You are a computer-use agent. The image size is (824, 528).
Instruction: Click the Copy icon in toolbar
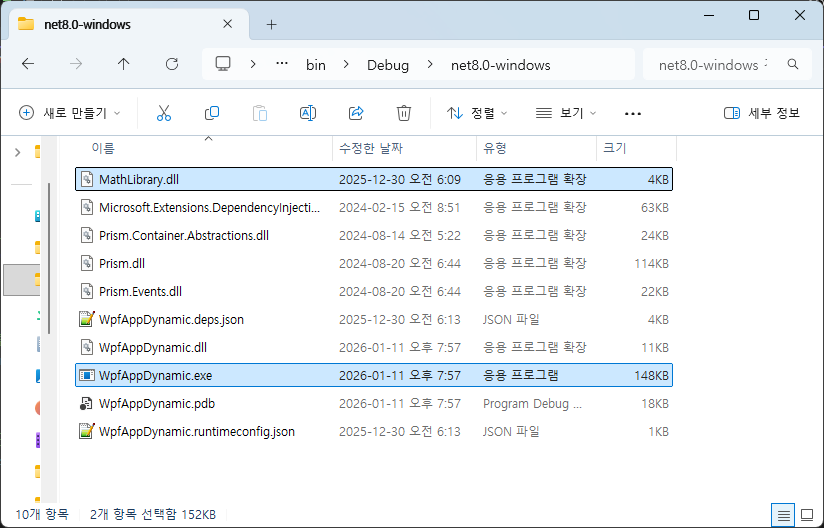tap(212, 113)
